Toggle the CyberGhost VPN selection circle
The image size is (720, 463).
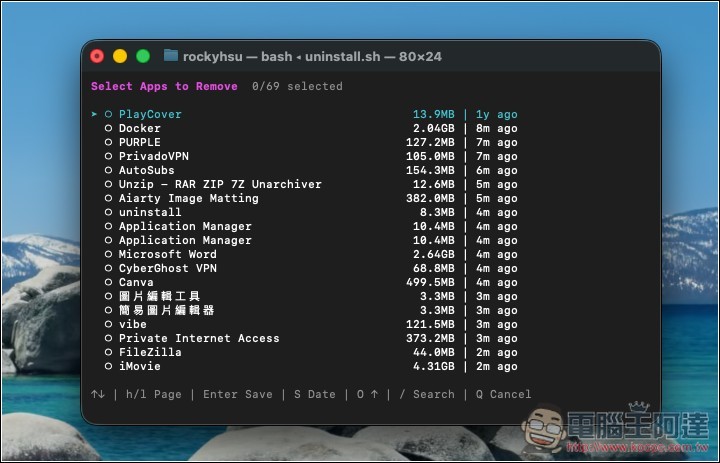[x=108, y=268]
